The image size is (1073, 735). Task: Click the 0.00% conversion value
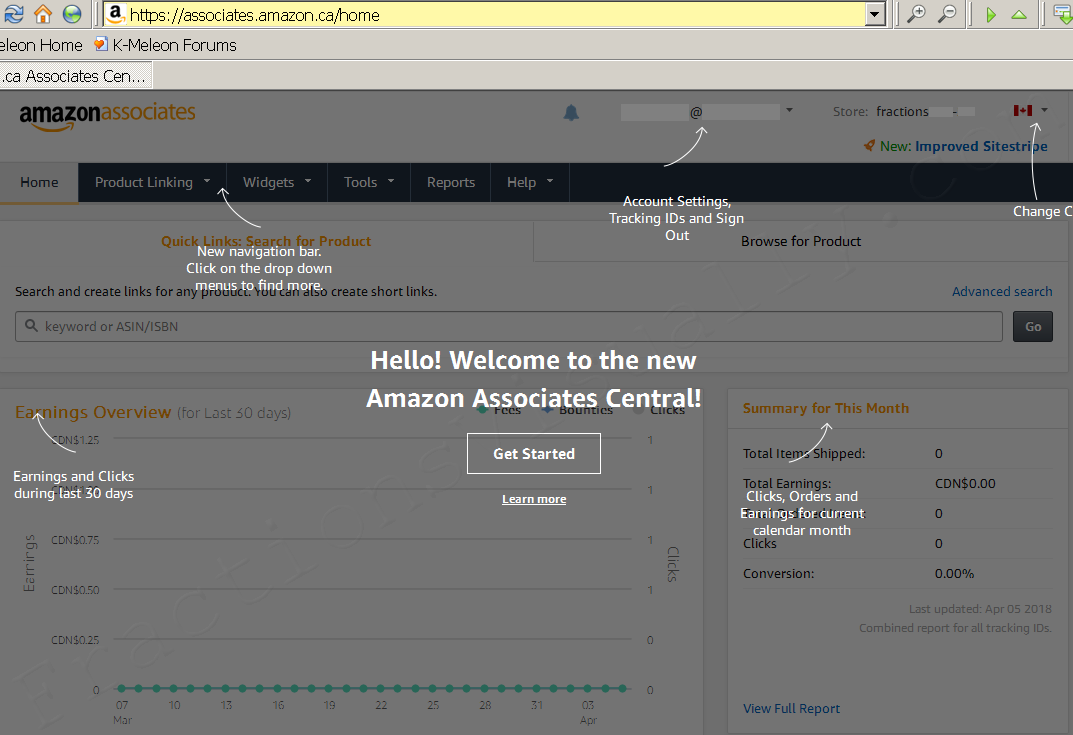pyautogui.click(x=954, y=573)
